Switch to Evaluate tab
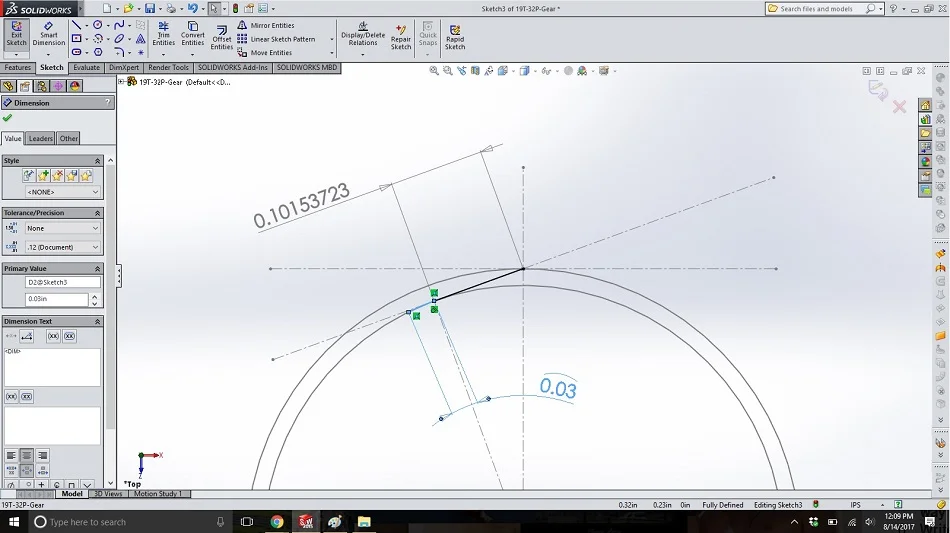950x533 pixels. click(87, 68)
